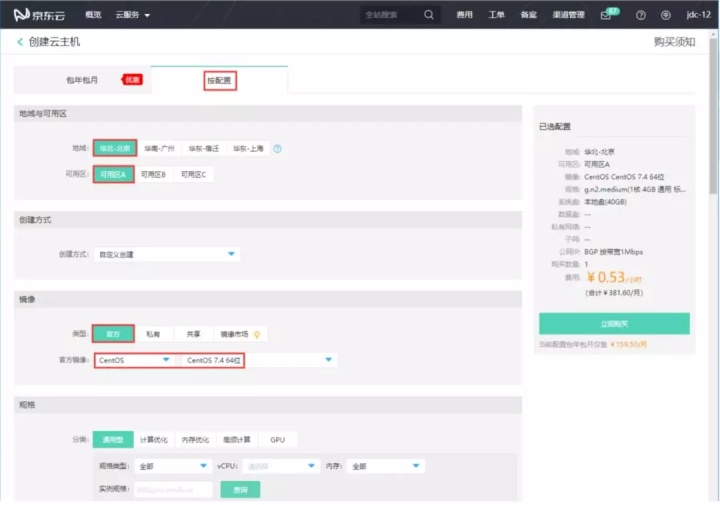Click the 本地盘(40GB) summary text
720x505 pixels.
605,202
